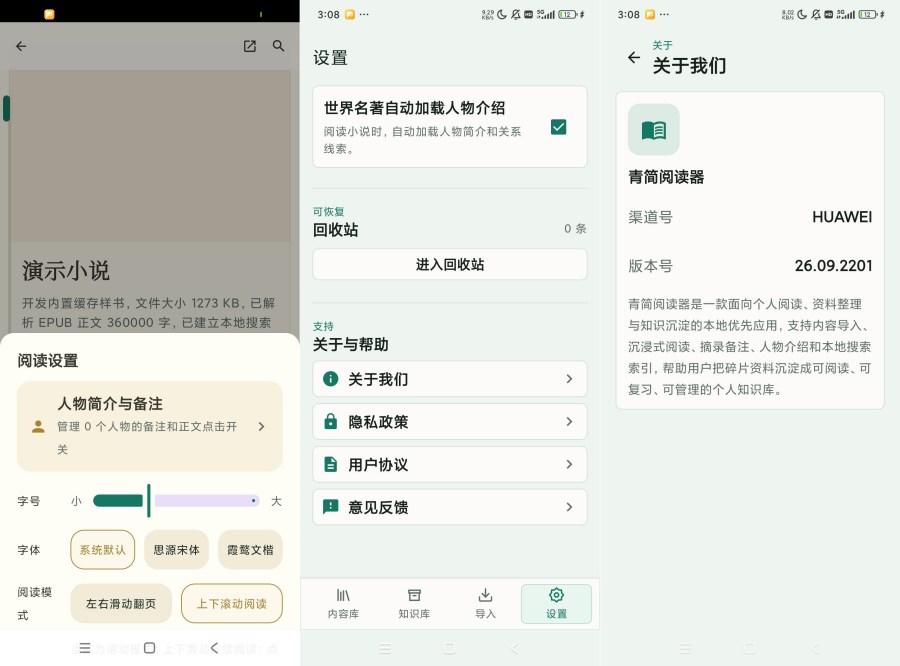
Task: Tap the 阅读设置 heading
Action: [48, 361]
